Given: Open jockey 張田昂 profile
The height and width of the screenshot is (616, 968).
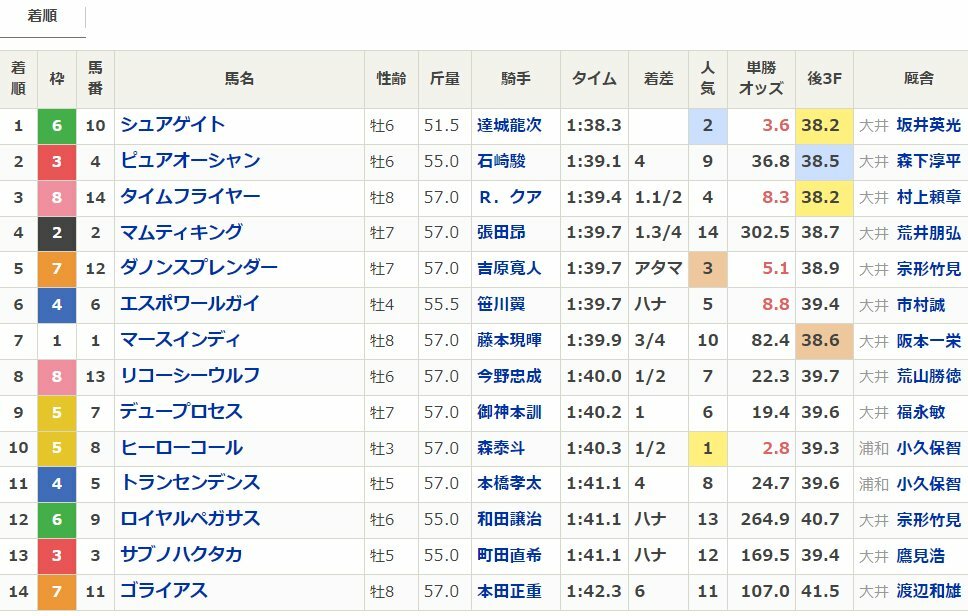Looking at the screenshot, I should point(501,233).
